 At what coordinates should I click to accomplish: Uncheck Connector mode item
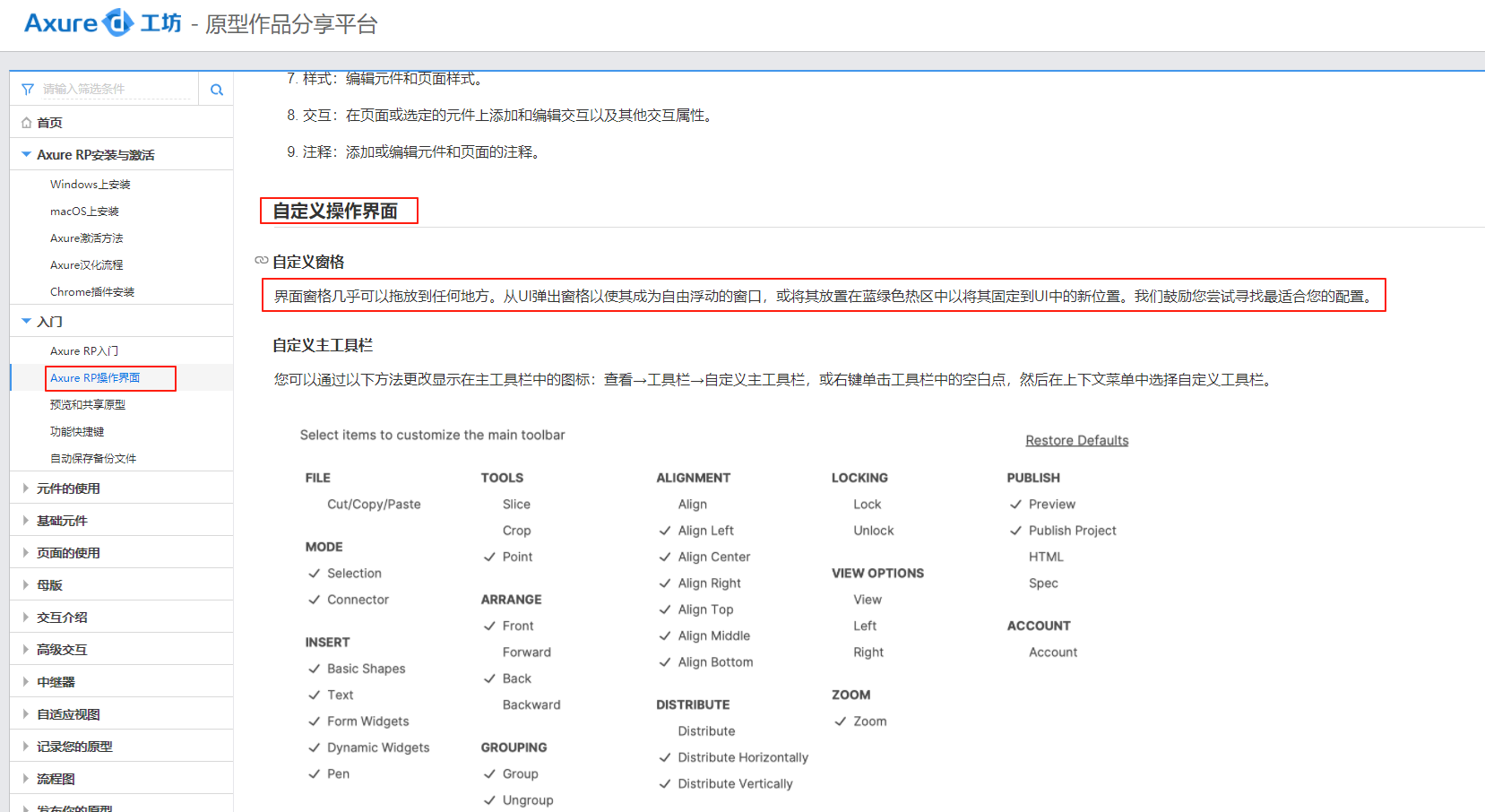tap(349, 600)
